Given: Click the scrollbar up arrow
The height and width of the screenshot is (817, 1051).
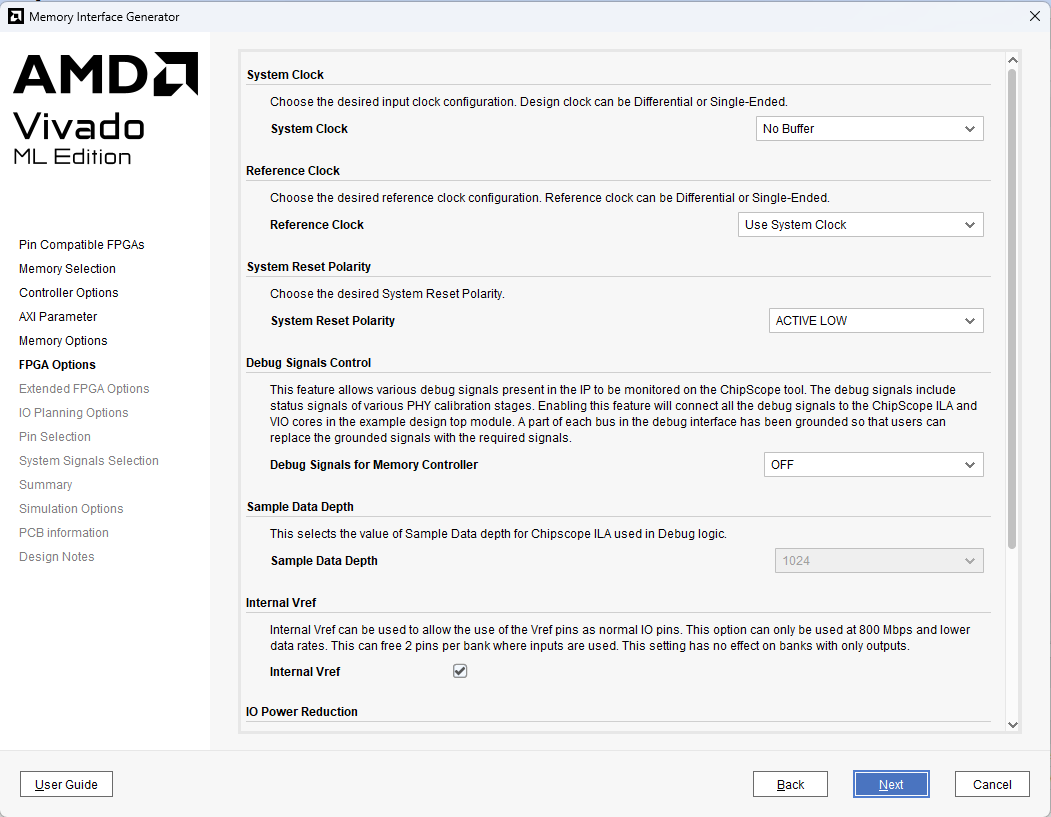Looking at the screenshot, I should point(1012,60).
